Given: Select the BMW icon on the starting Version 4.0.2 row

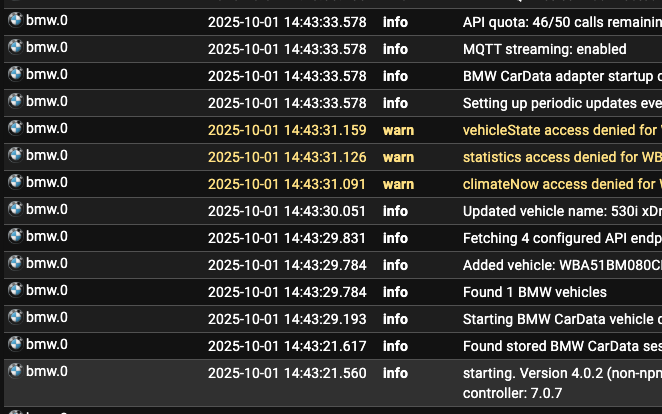Looking at the screenshot, I should 15,371.
